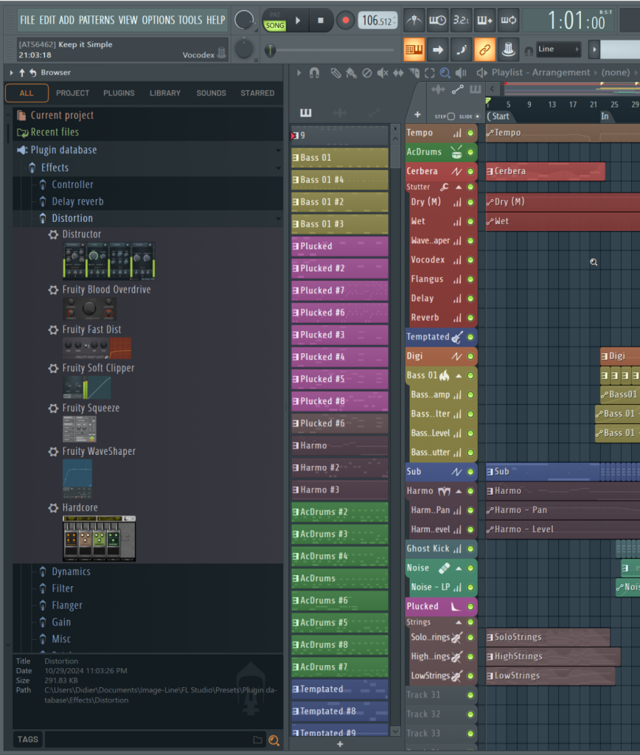Toggle link to controller chain icon

coord(484,49)
